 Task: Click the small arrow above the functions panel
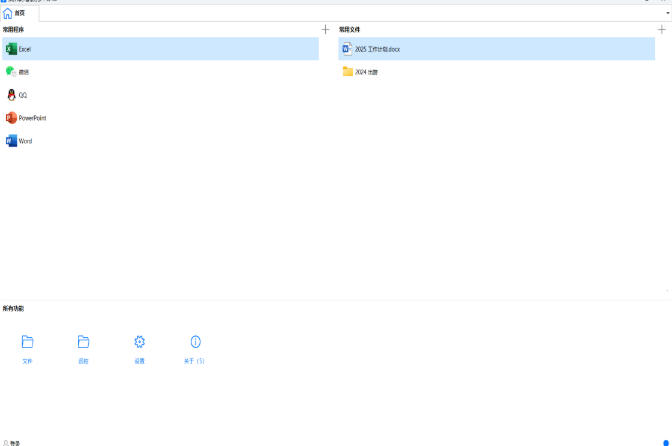coord(666,291)
